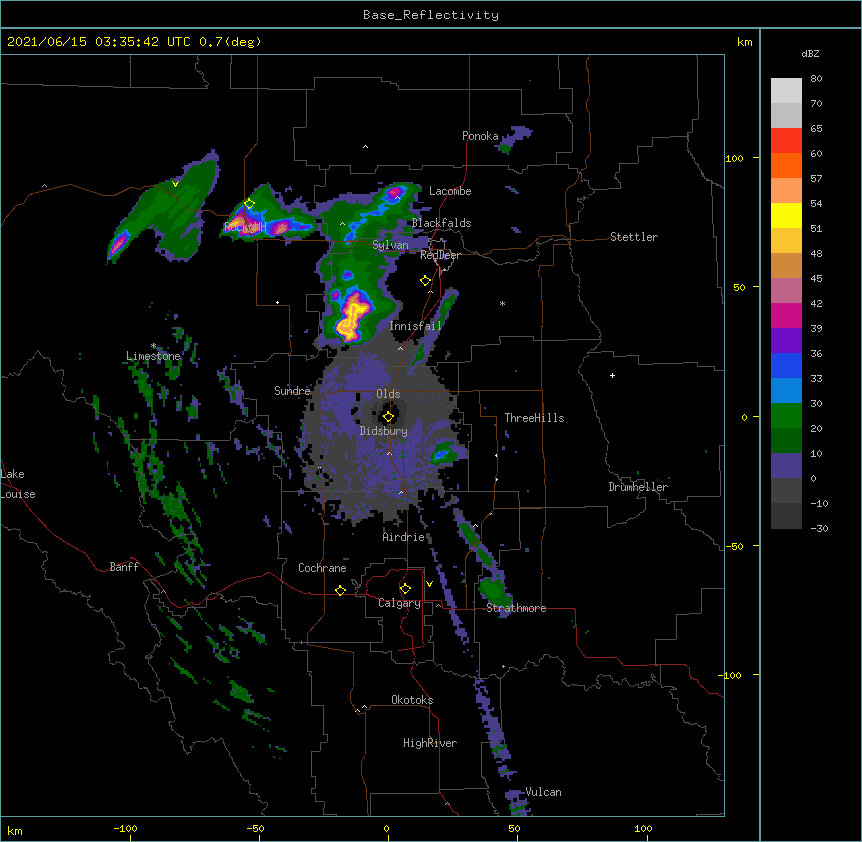Click yellow V marker on northwest storm cell
The width and height of the screenshot is (862, 842).
click(175, 184)
